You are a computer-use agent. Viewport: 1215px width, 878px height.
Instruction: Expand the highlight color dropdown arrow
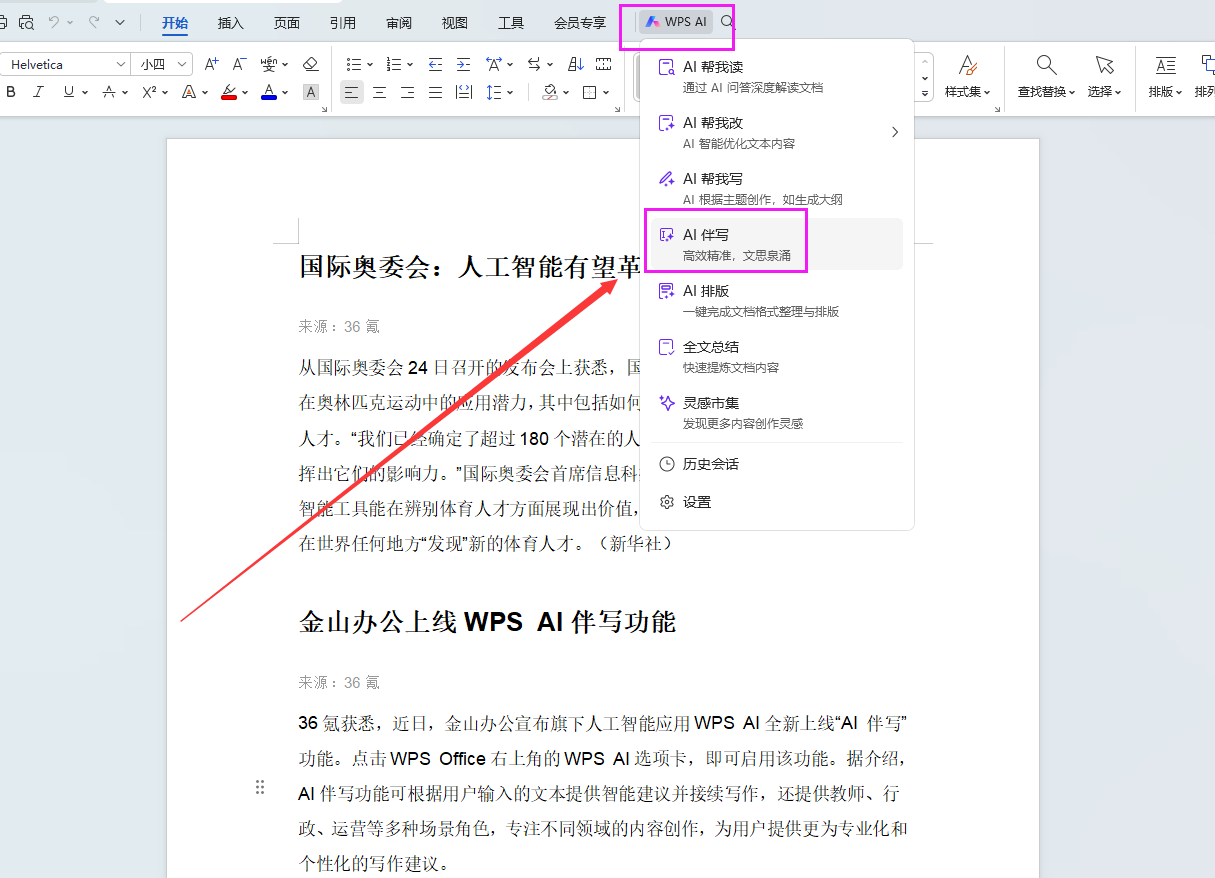tap(245, 93)
